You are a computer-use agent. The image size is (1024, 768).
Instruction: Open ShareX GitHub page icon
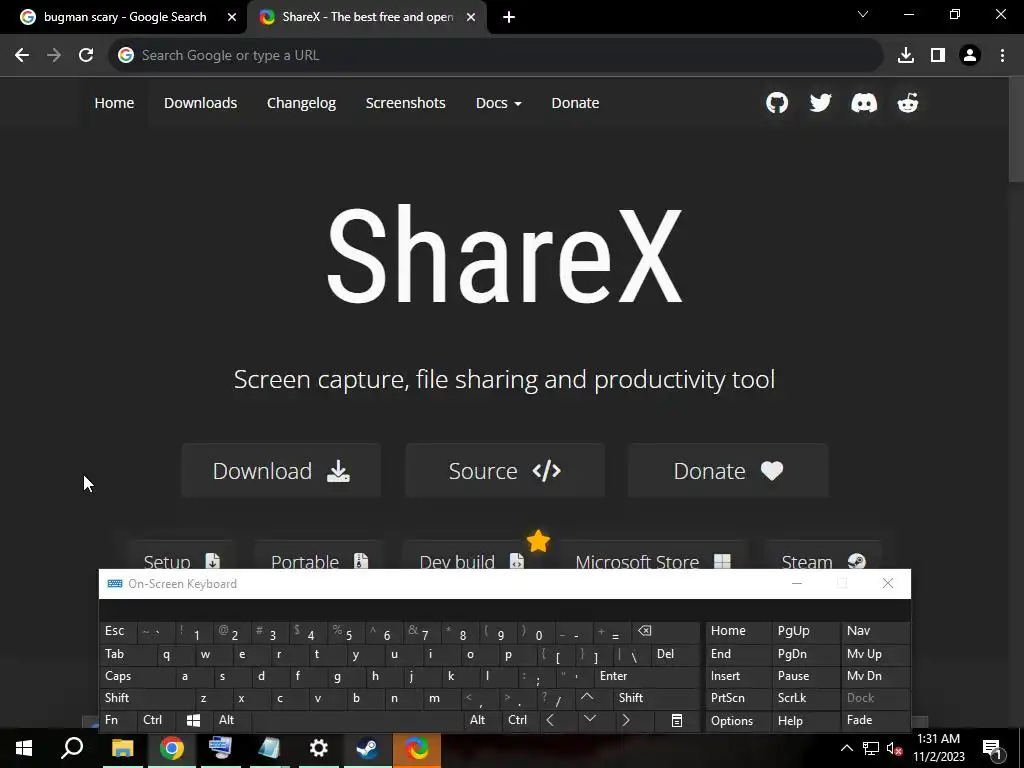point(776,103)
